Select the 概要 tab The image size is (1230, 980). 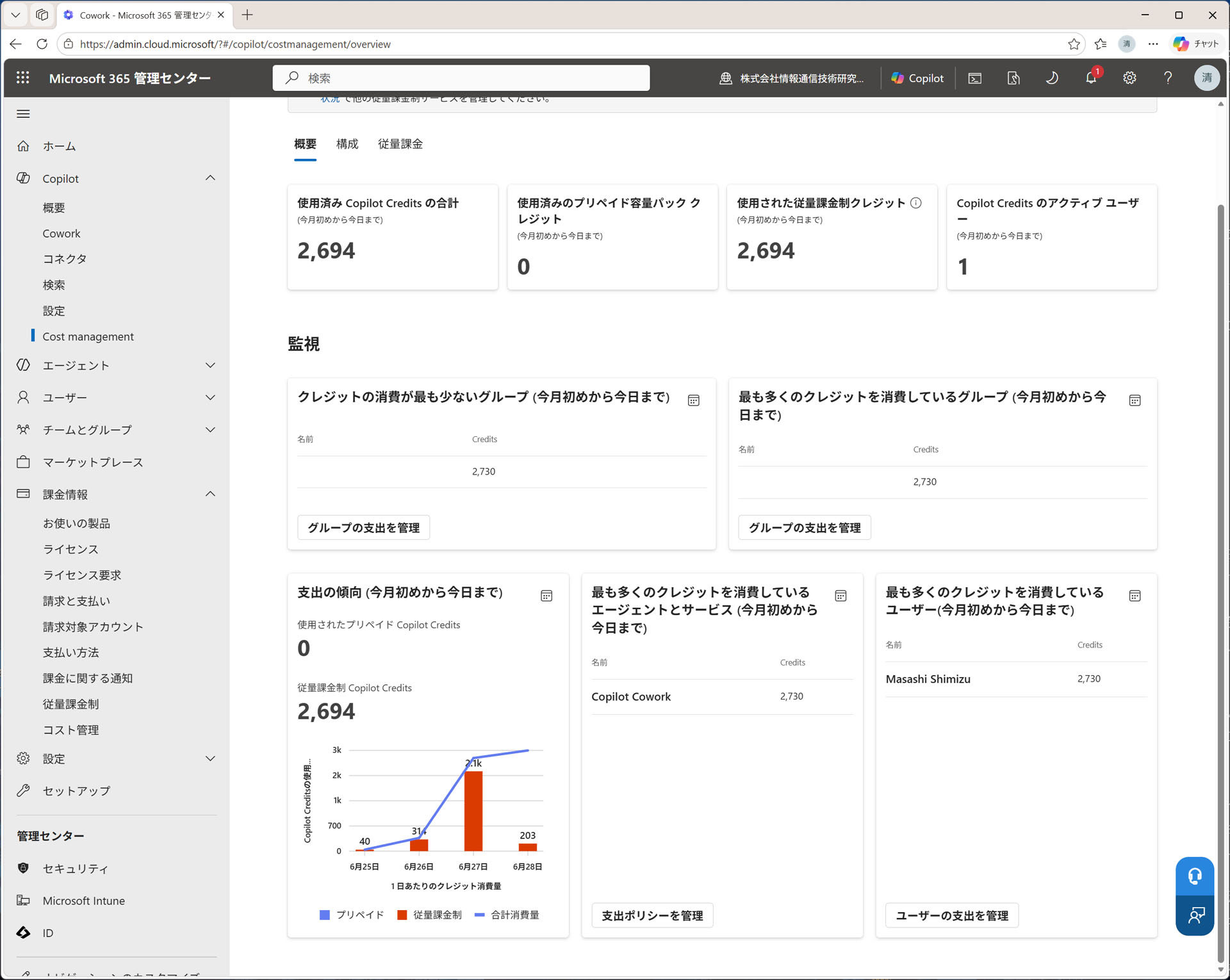coord(305,144)
